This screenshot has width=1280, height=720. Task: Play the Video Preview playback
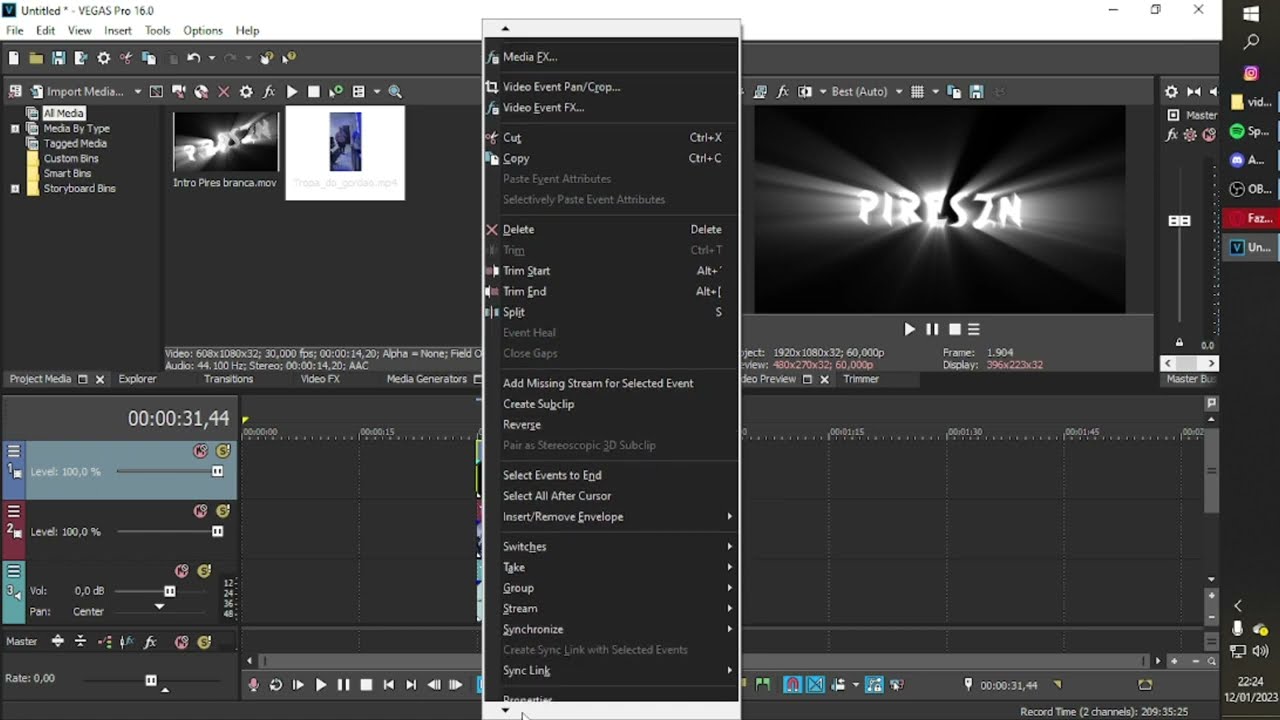[x=909, y=329]
